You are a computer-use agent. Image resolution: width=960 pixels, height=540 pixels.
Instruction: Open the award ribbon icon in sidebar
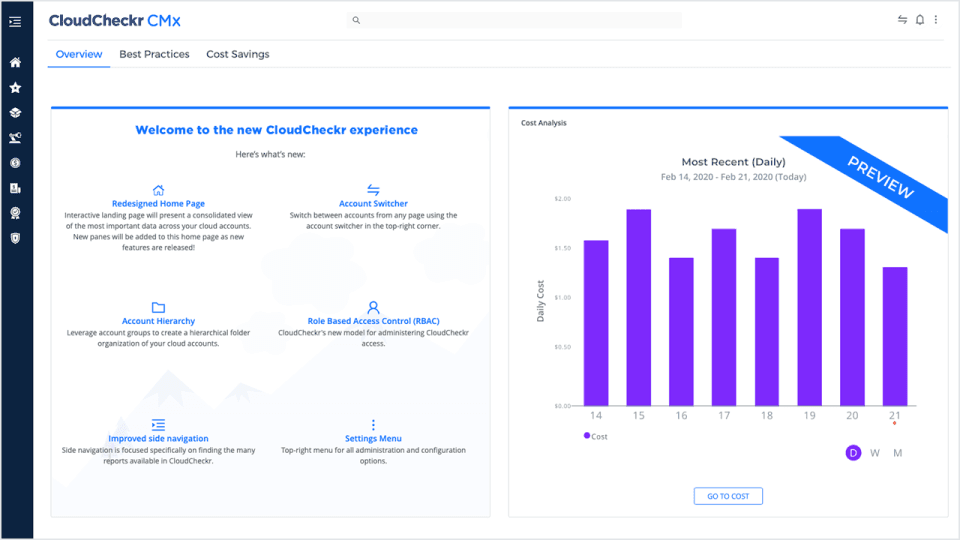pyautogui.click(x=15, y=213)
